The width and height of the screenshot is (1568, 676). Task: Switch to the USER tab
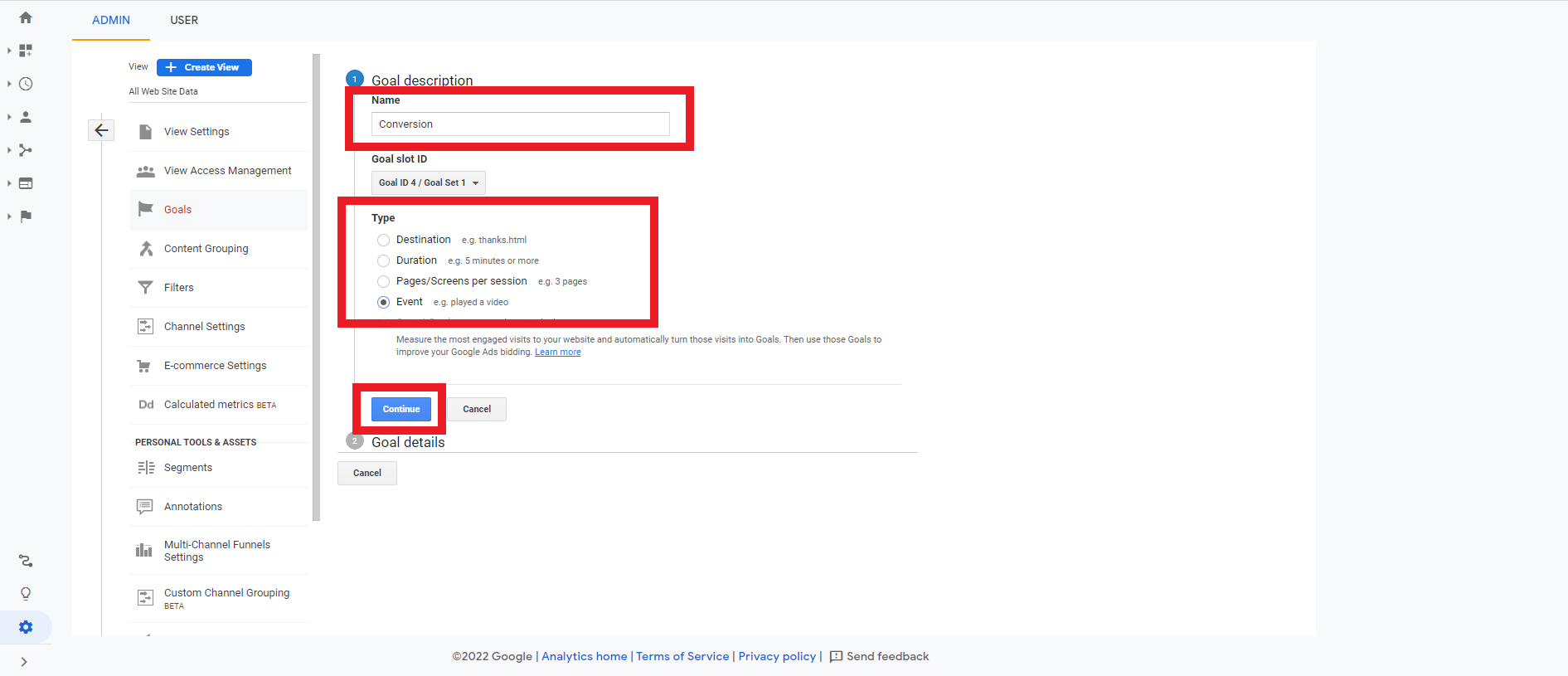184,20
